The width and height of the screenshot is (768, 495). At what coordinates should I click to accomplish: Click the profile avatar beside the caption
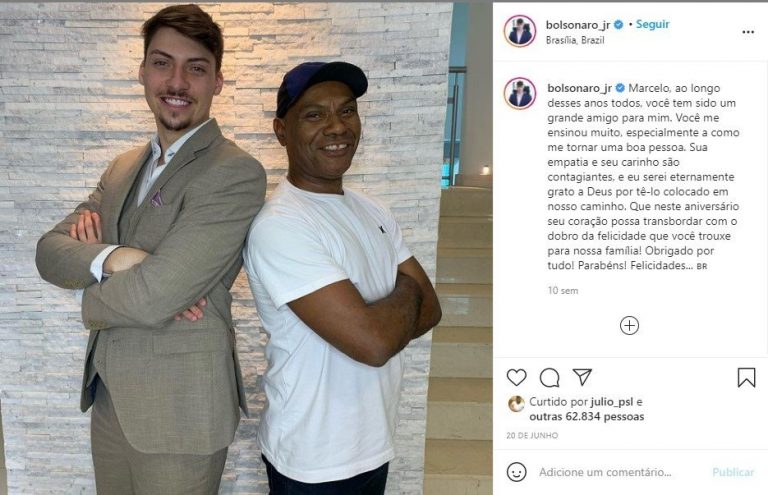[520, 93]
